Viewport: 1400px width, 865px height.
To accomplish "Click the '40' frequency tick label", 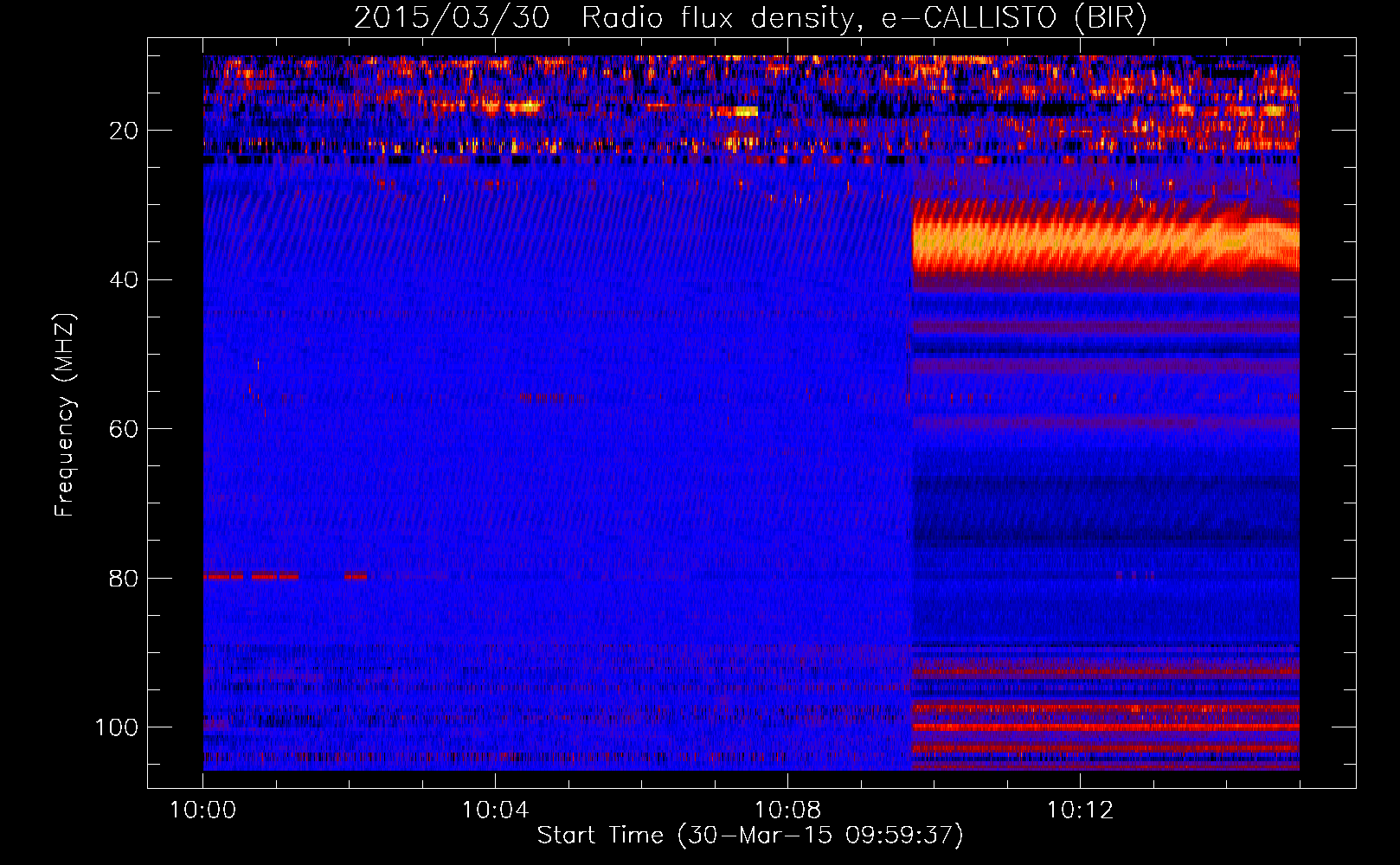I will tap(125, 280).
